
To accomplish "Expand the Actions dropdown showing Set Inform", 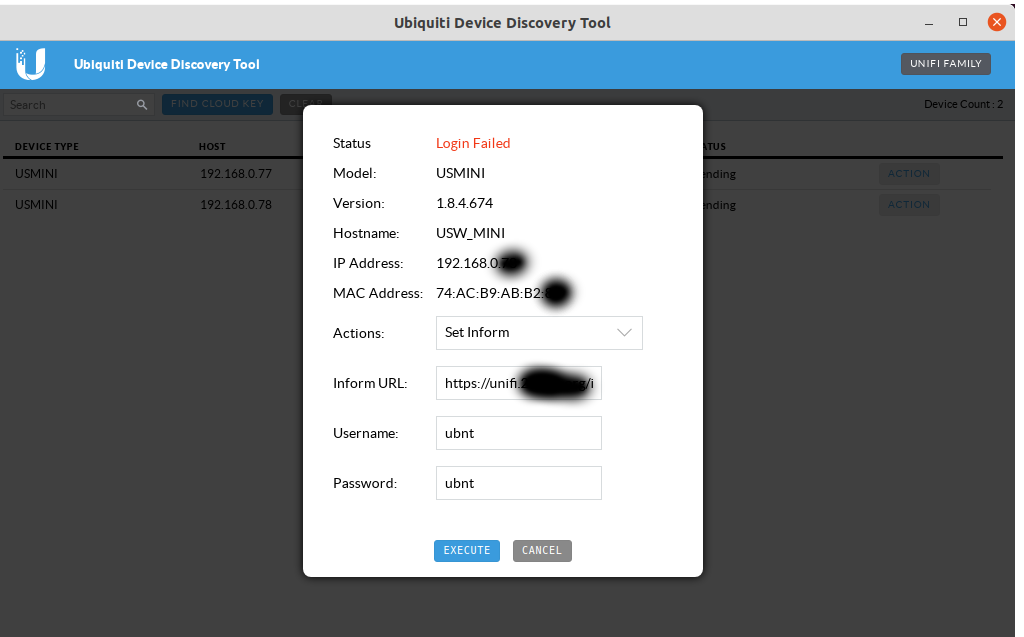I will (x=539, y=333).
